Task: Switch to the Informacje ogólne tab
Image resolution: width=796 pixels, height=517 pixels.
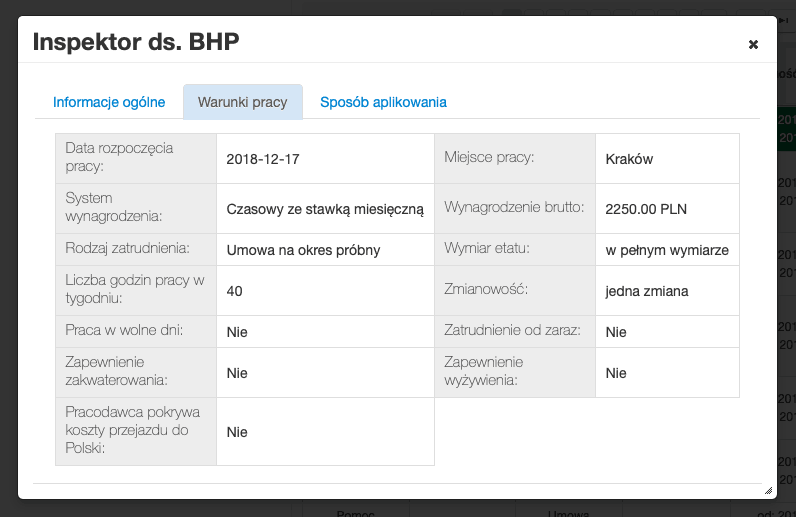Action: (109, 102)
